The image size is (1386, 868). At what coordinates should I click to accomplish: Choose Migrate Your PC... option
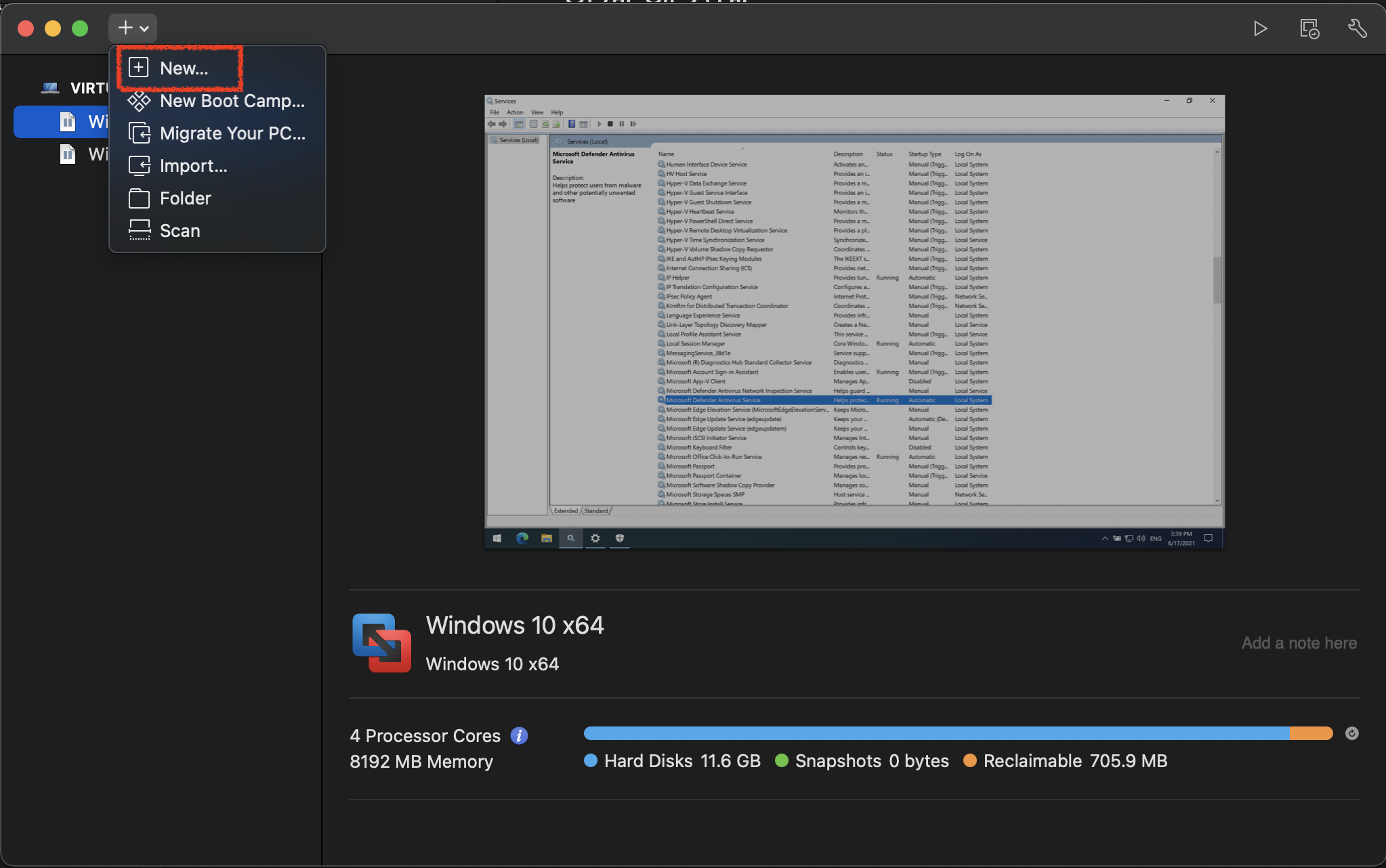click(232, 133)
